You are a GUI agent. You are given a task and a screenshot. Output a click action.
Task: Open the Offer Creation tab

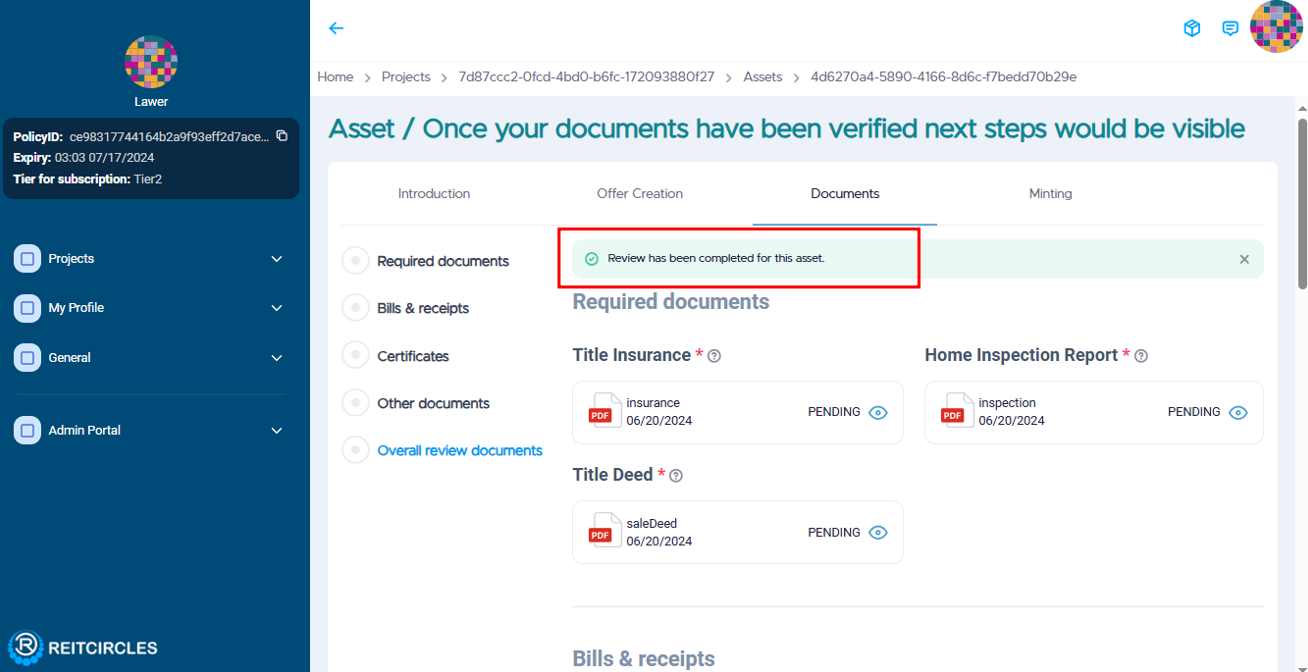tap(639, 193)
